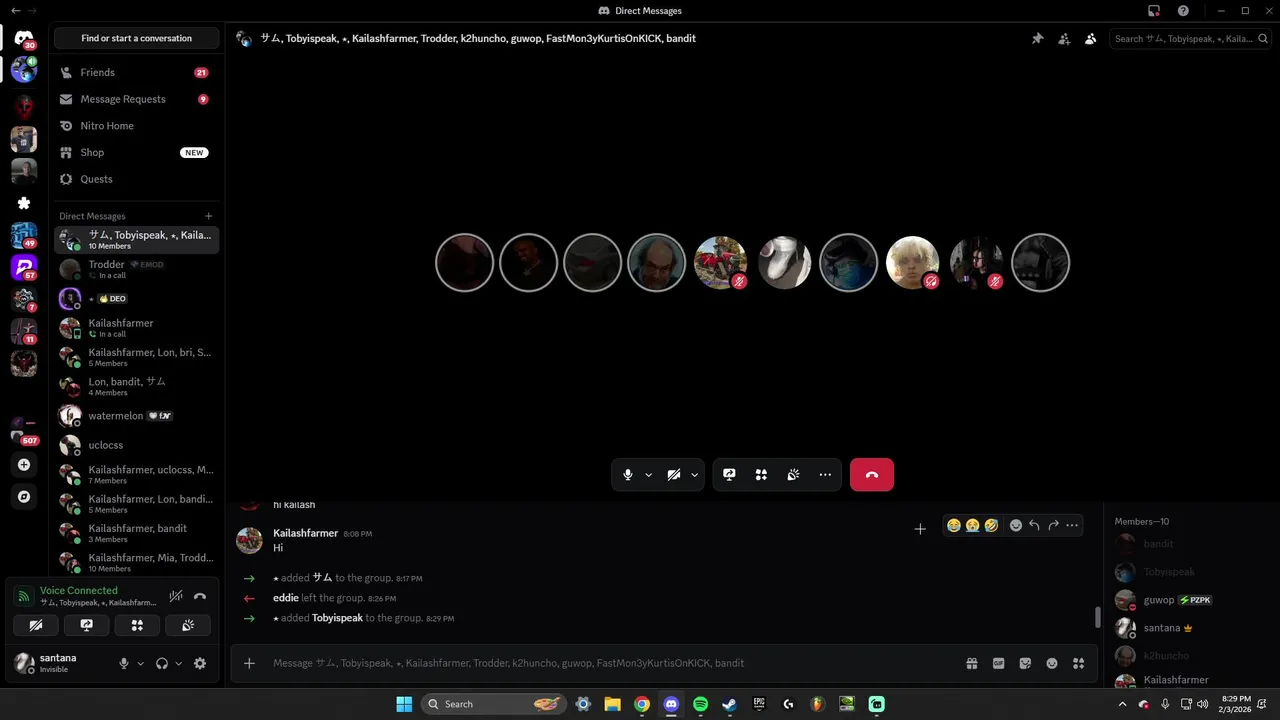Open more options in the call bar

click(825, 475)
